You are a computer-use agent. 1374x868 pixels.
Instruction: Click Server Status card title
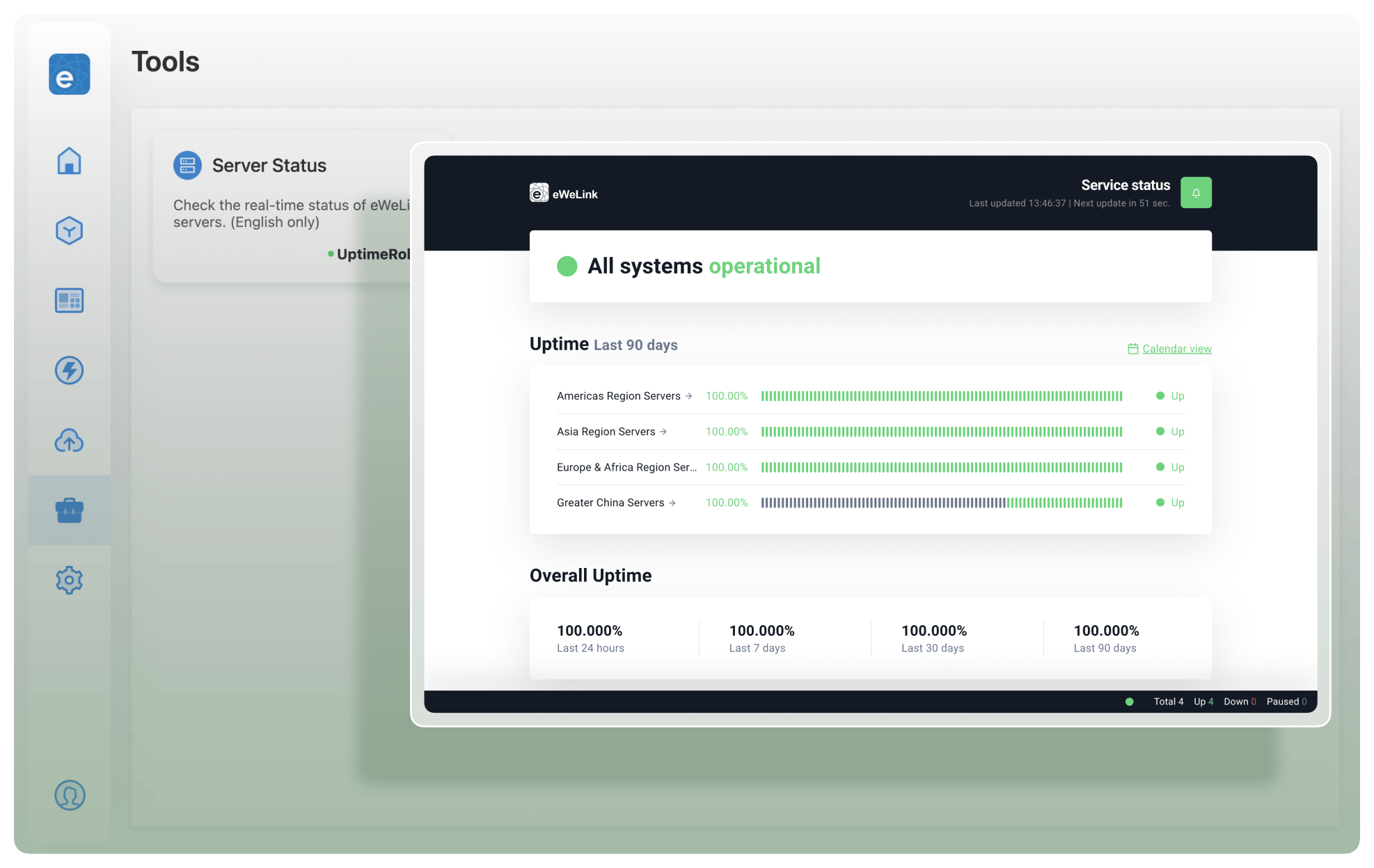point(269,166)
